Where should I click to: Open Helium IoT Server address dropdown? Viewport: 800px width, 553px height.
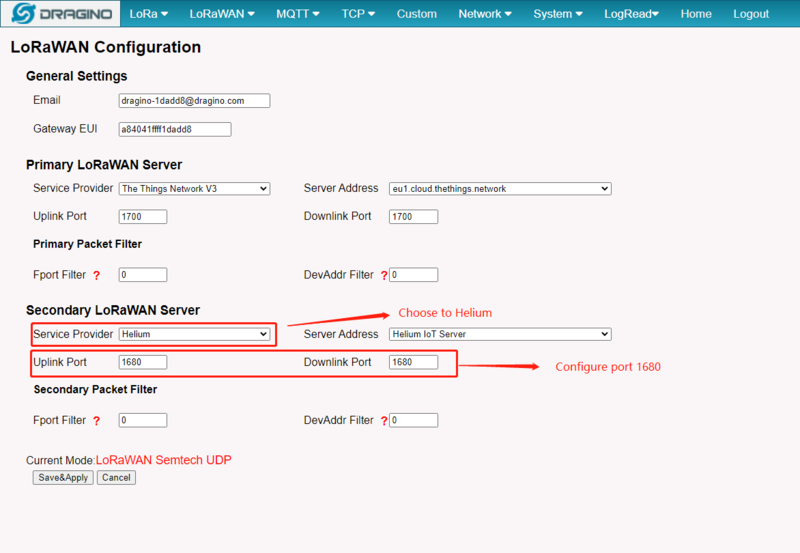pos(500,334)
